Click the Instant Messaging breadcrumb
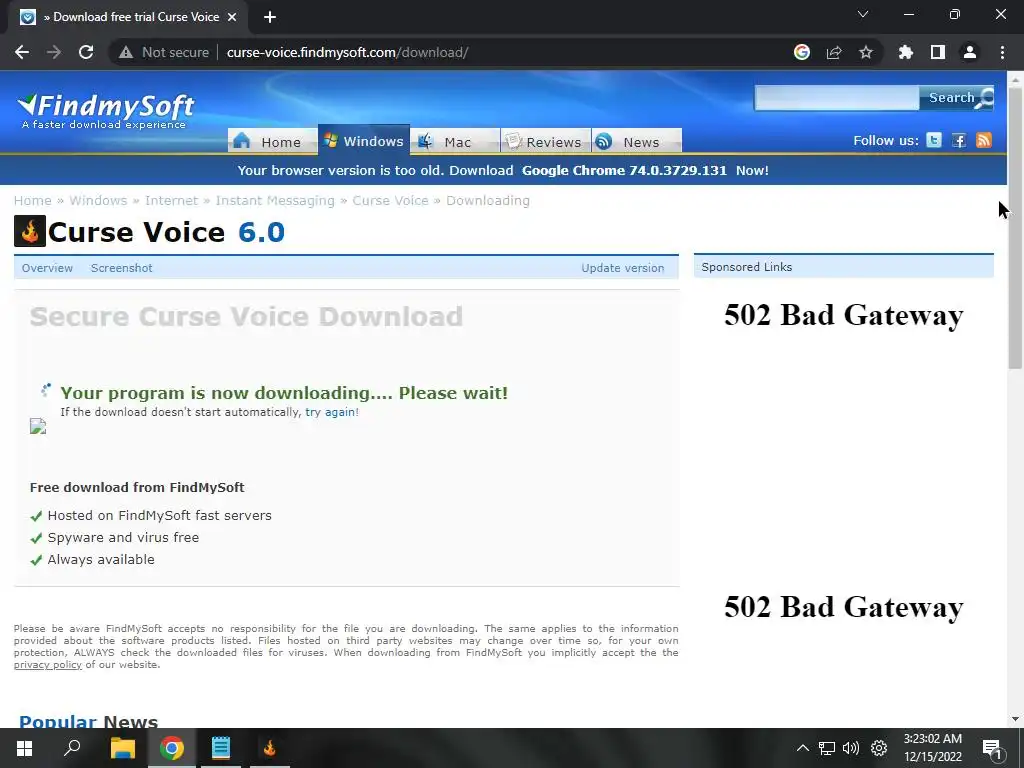This screenshot has width=1024, height=768. (x=275, y=200)
